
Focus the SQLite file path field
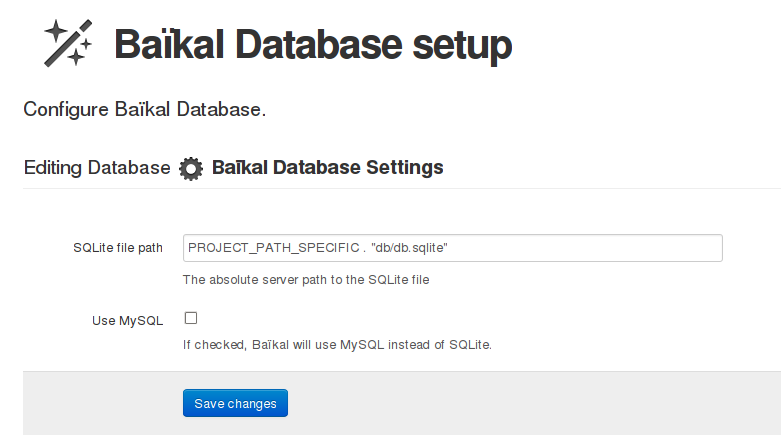453,248
